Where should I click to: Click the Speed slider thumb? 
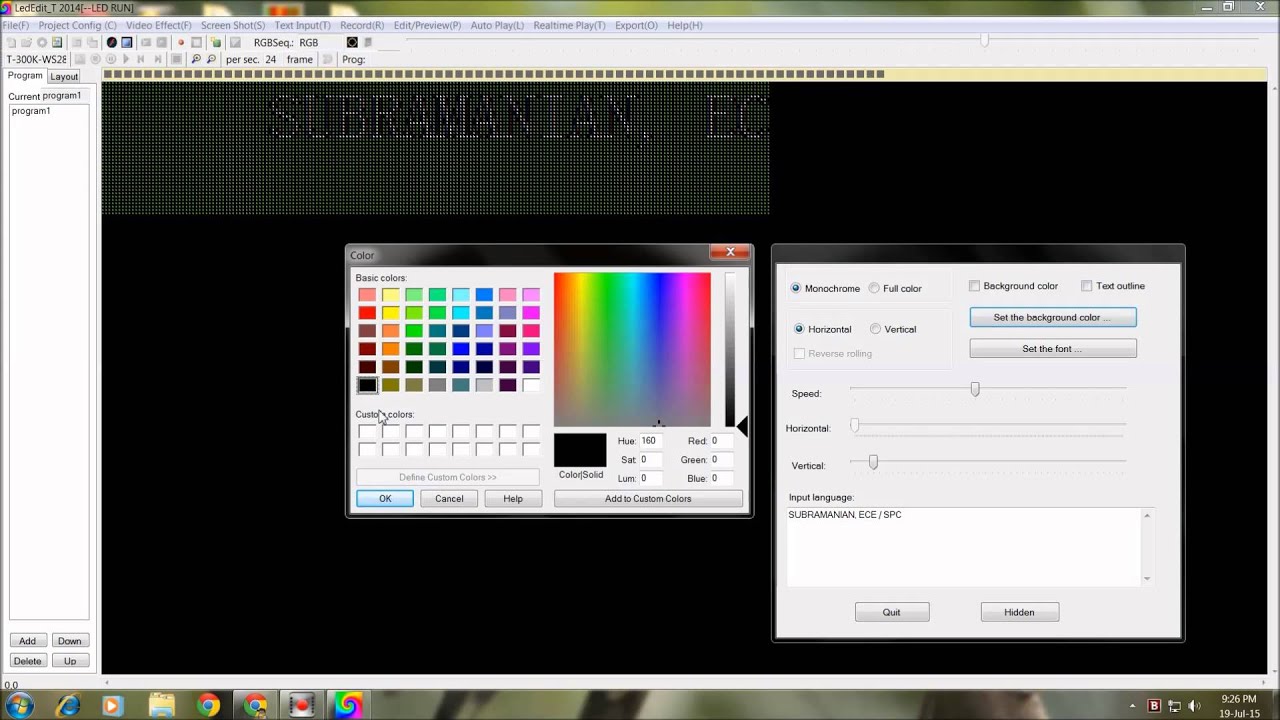[975, 389]
